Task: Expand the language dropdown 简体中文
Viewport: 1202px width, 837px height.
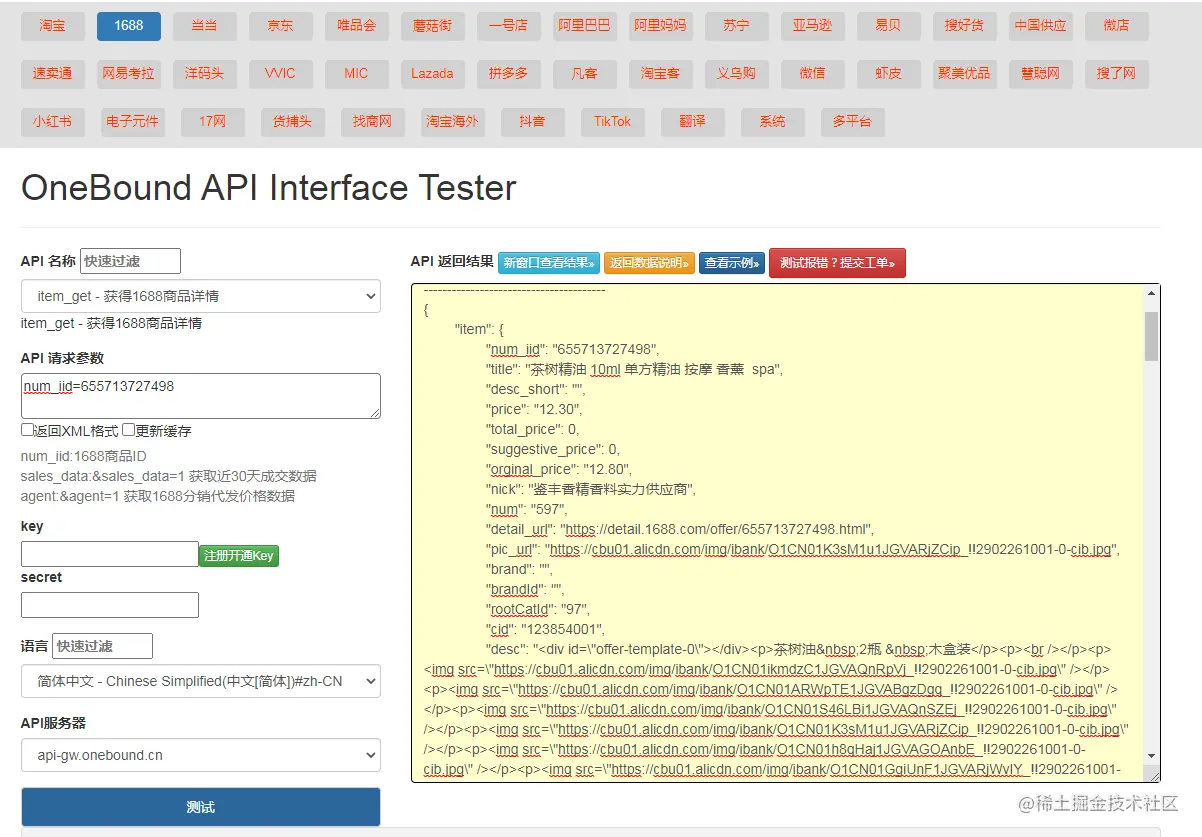Action: (200, 681)
